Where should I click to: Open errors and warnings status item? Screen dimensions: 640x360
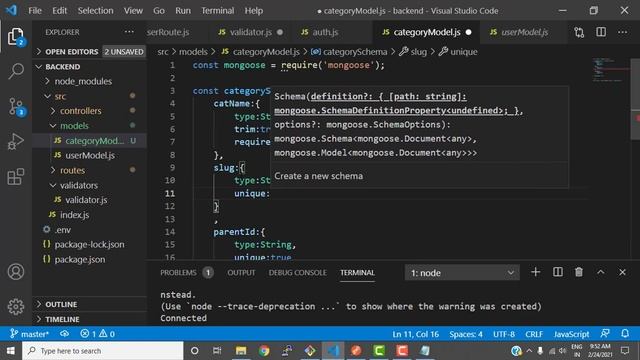(98, 334)
